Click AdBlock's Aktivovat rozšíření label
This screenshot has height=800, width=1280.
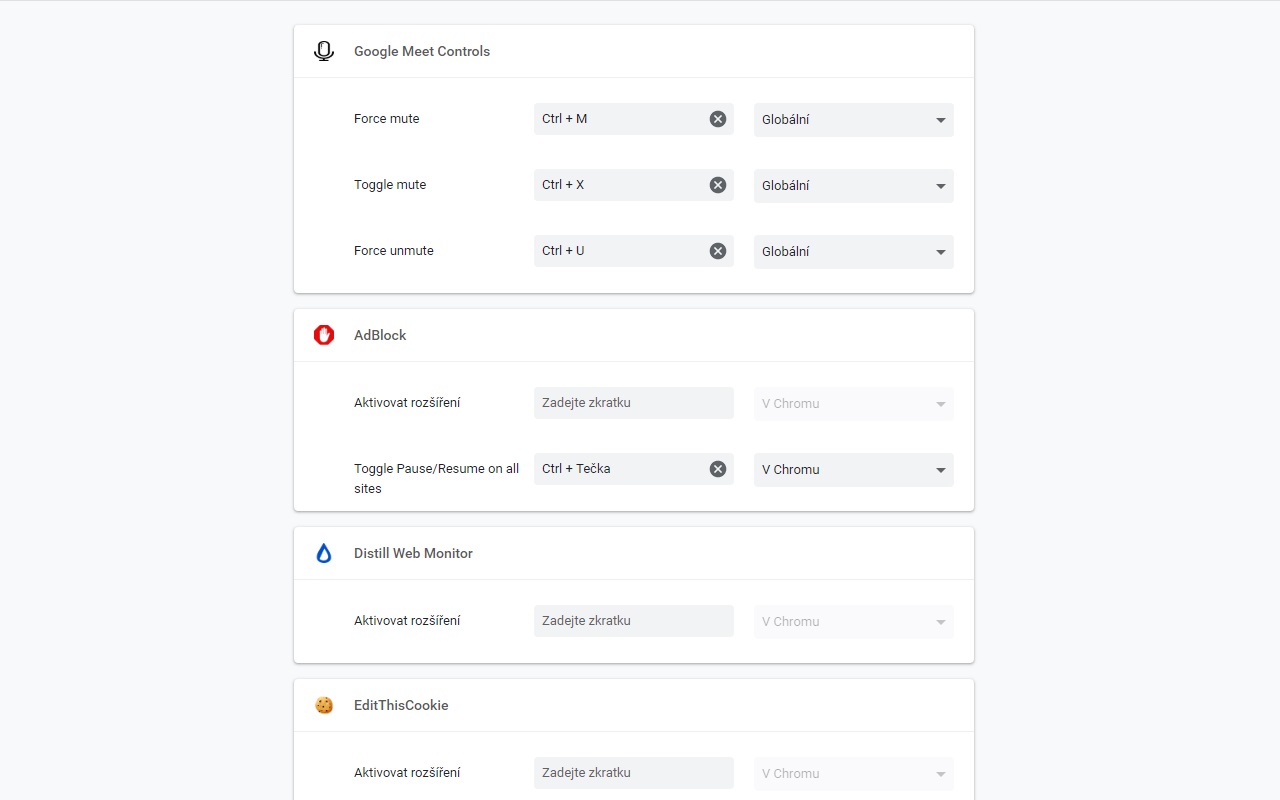click(407, 403)
